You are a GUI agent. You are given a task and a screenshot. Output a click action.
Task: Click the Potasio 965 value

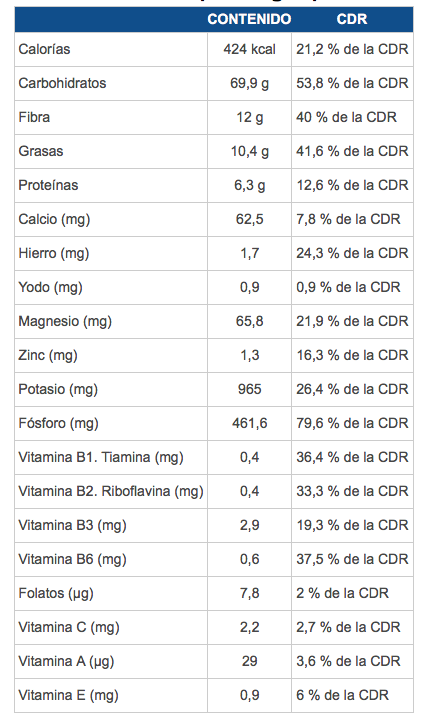pyautogui.click(x=250, y=389)
